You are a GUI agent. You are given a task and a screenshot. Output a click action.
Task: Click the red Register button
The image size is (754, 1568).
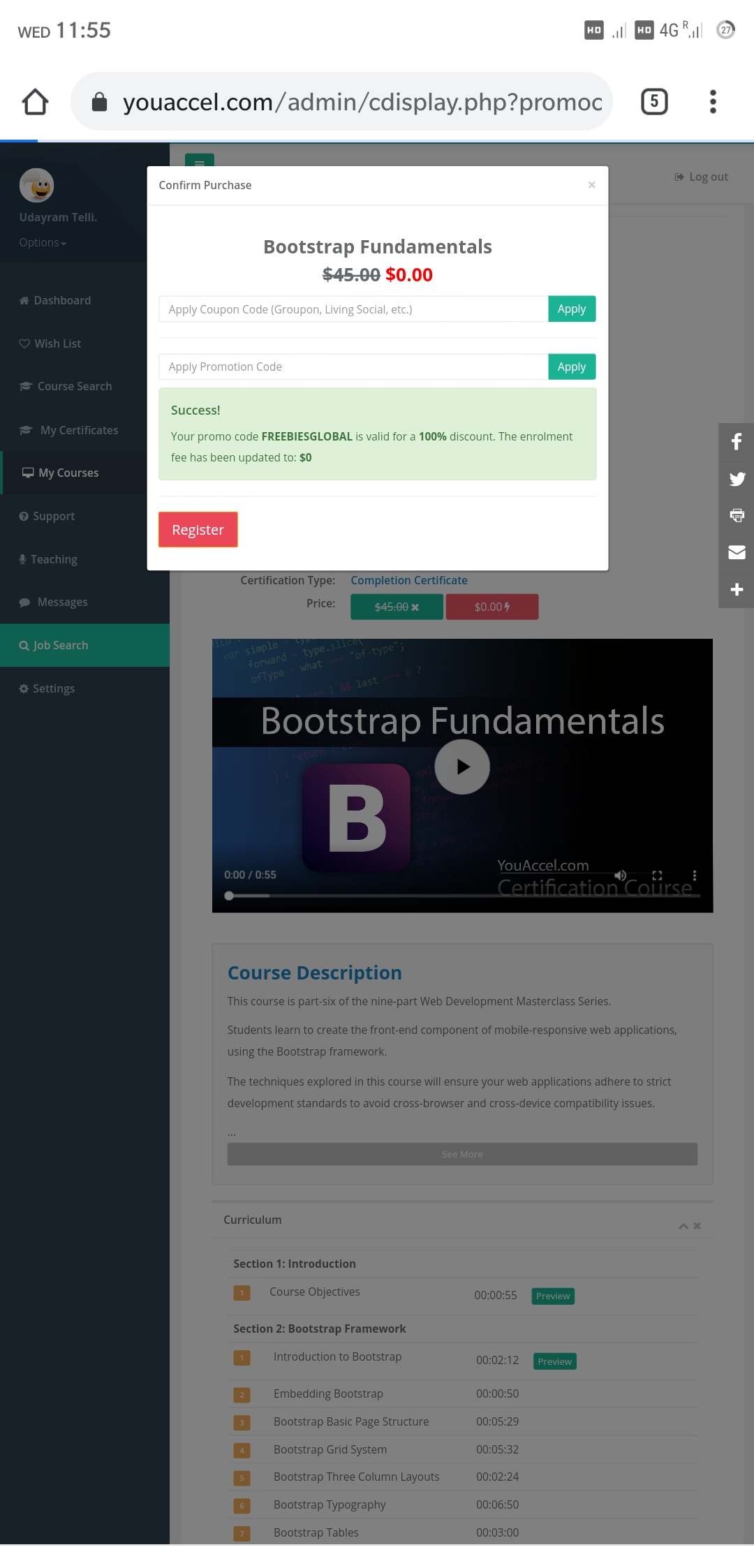(x=198, y=530)
